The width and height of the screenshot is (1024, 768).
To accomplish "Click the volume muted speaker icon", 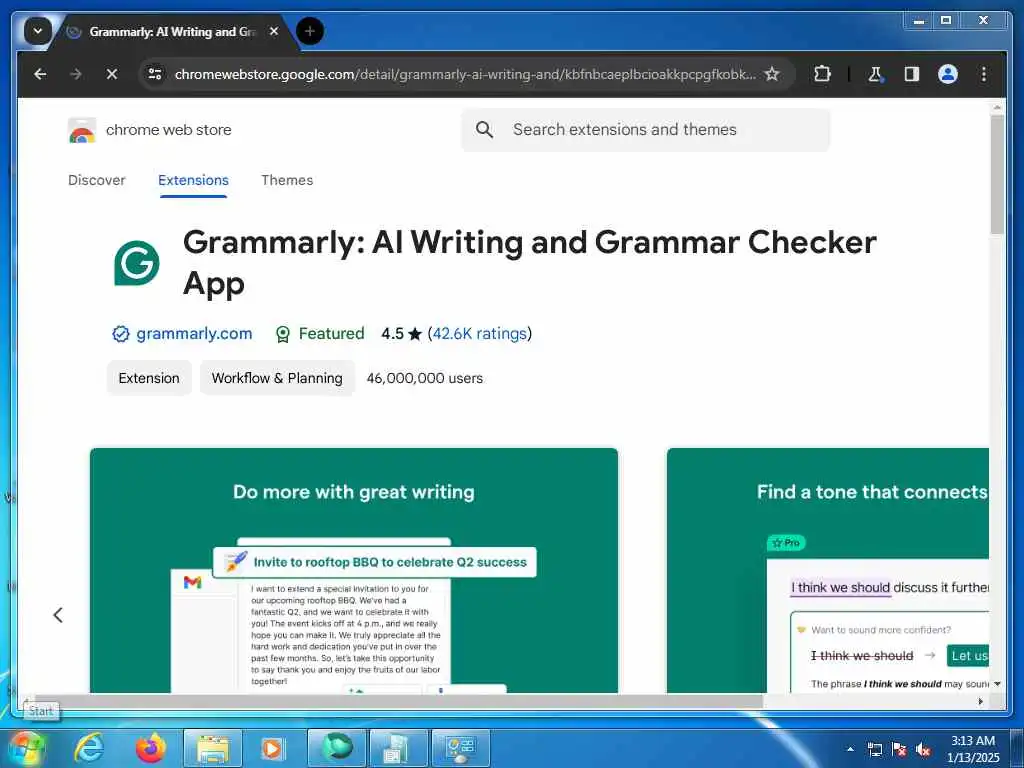I will [x=923, y=750].
